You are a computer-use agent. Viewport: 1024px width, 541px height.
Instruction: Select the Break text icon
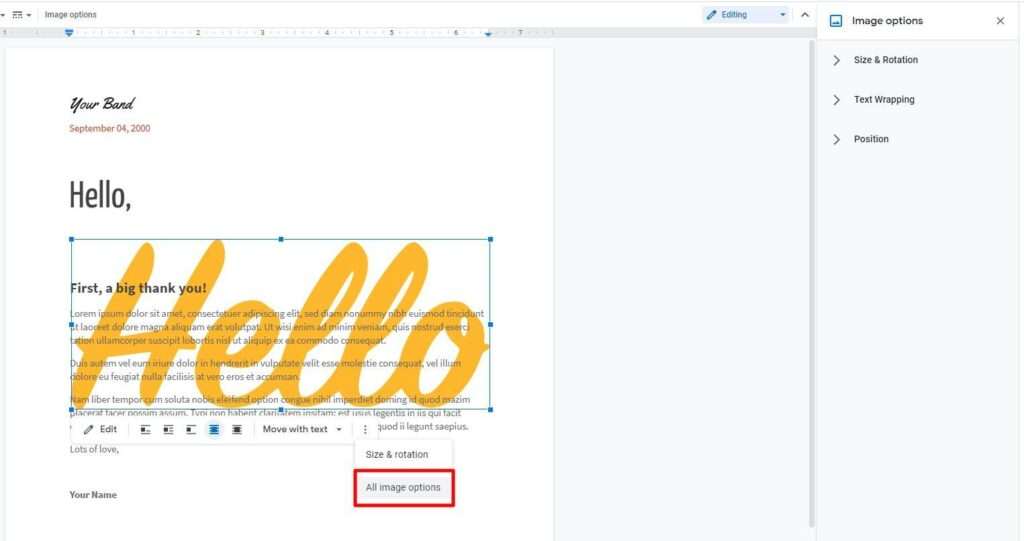tap(191, 429)
